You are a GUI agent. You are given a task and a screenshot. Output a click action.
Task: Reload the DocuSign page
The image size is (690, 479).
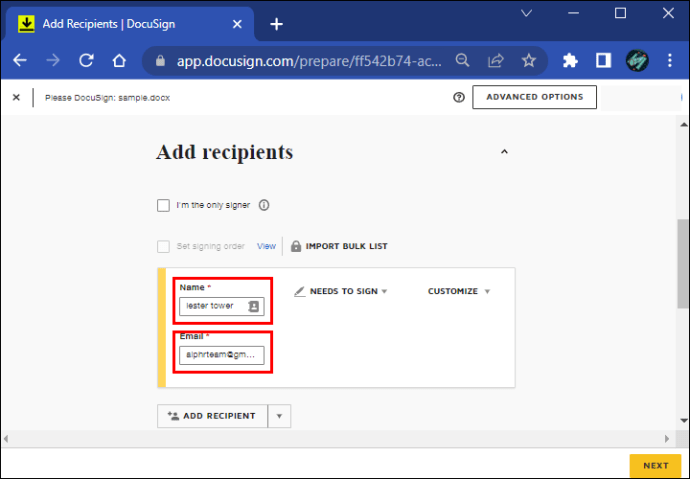86,60
